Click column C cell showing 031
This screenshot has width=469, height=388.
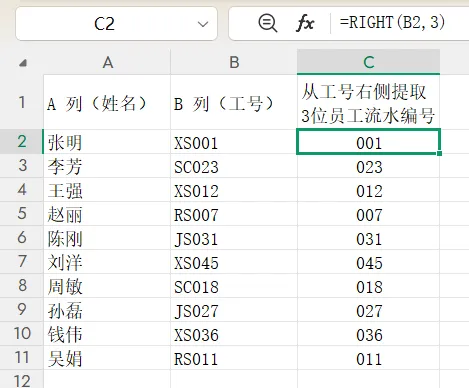368,238
